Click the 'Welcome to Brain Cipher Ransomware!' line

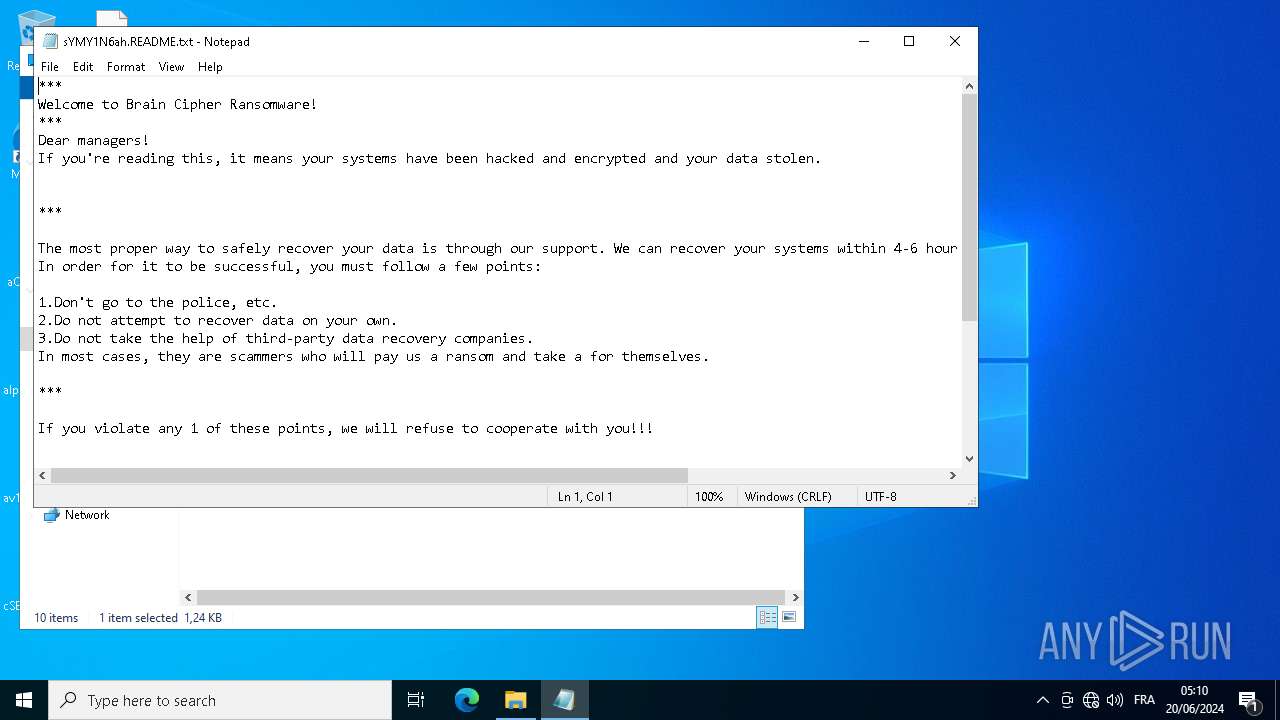pyautogui.click(x=178, y=104)
